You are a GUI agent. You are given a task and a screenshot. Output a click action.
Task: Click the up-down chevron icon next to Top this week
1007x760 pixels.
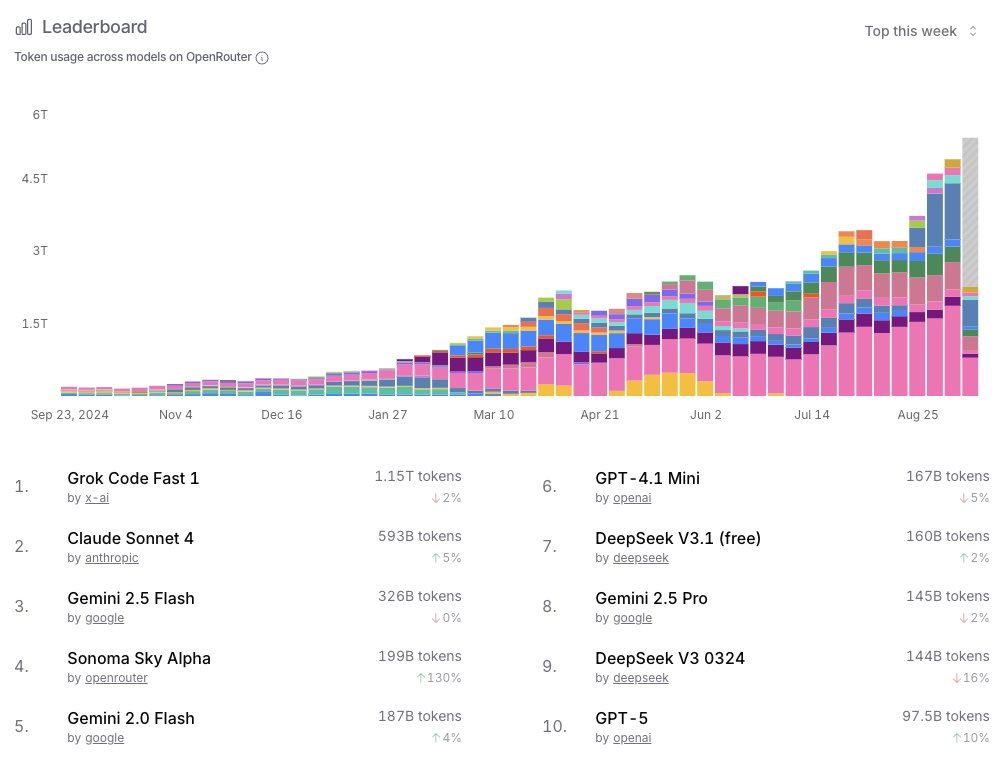click(x=973, y=31)
